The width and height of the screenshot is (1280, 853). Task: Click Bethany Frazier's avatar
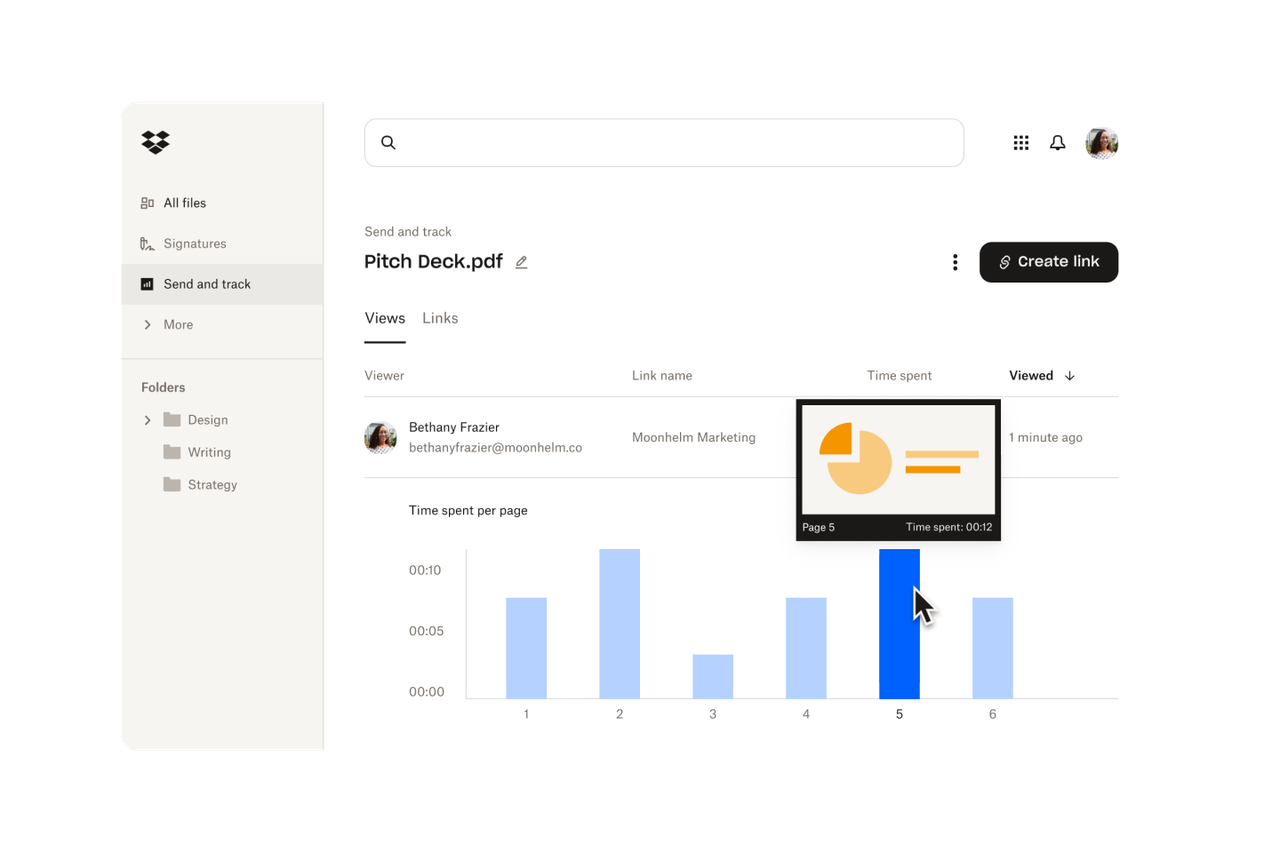click(380, 437)
